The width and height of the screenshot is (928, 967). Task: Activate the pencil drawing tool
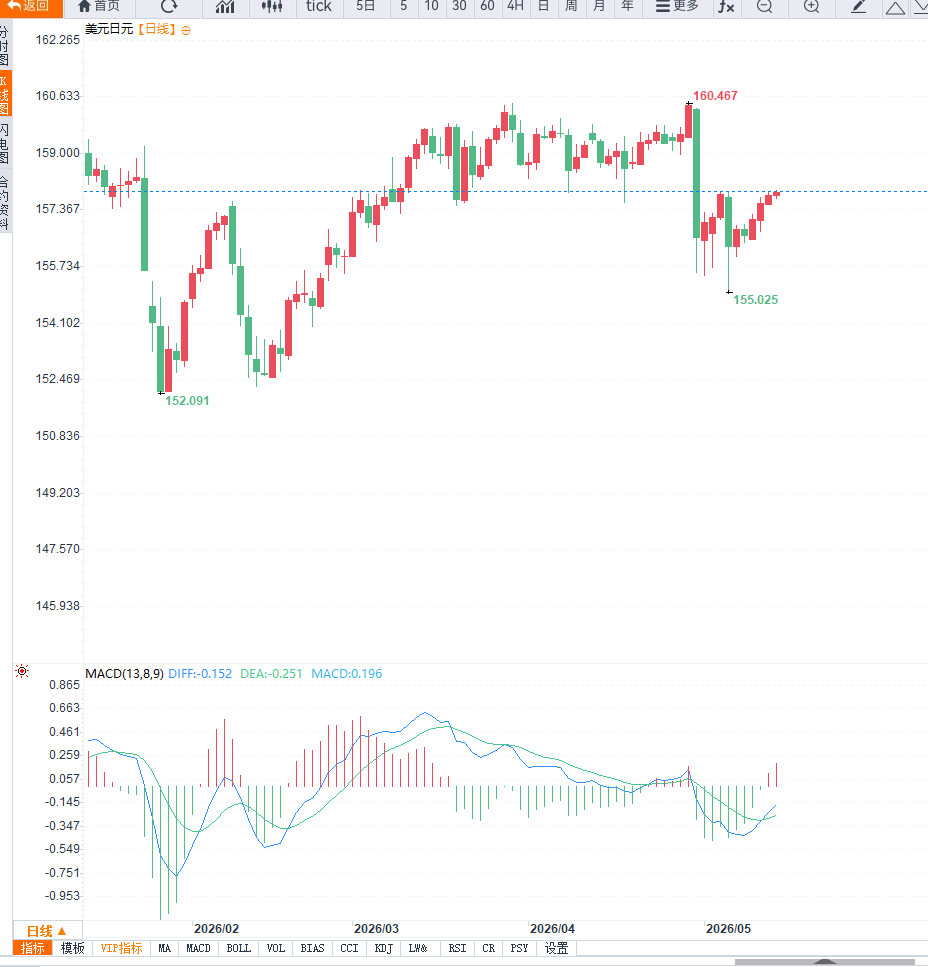click(x=858, y=7)
